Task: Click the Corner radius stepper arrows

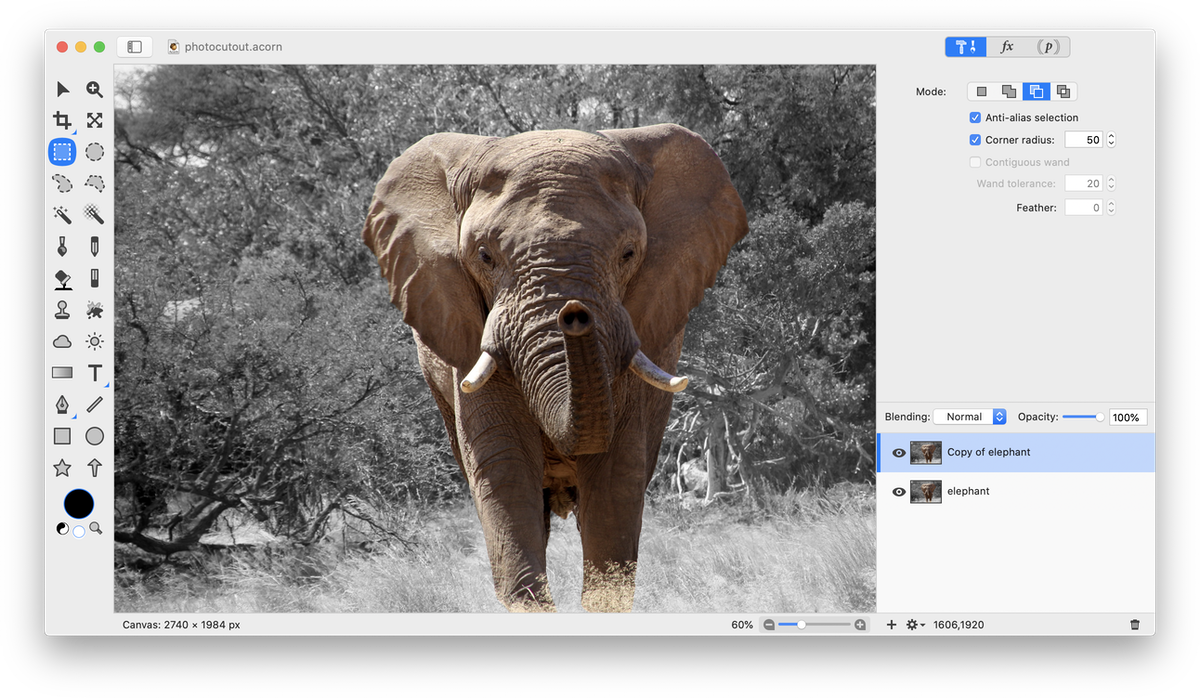Action: tap(1111, 140)
